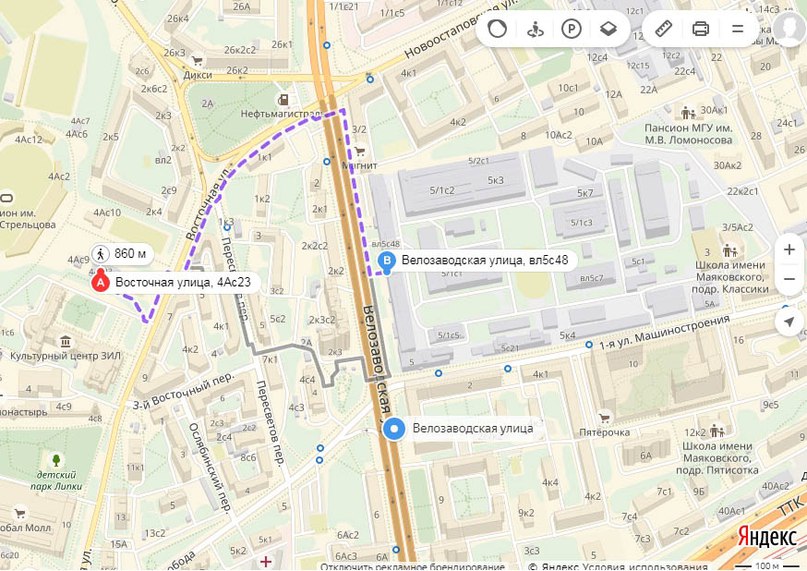Click the Яндекс logo
807x571 pixels.
click(x=767, y=537)
